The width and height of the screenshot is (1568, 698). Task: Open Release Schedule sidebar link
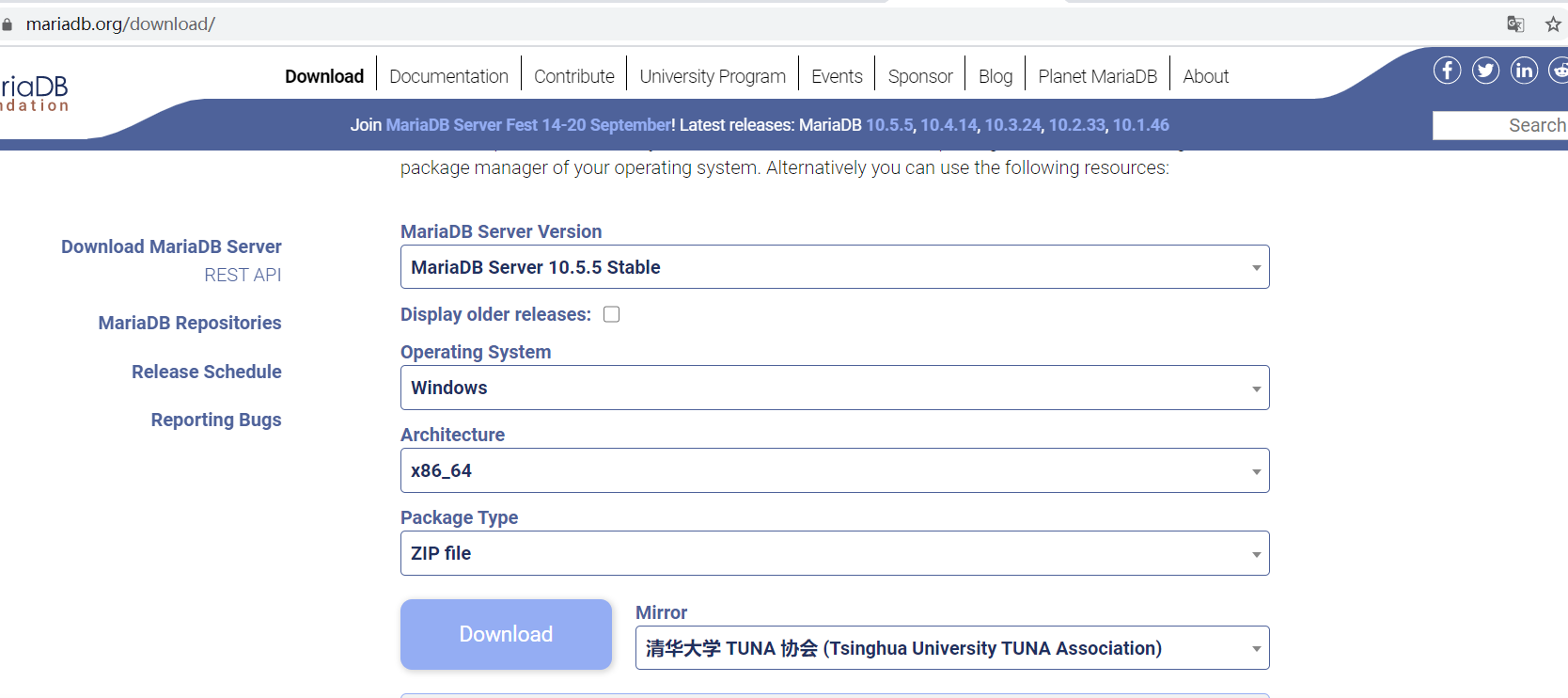point(207,372)
